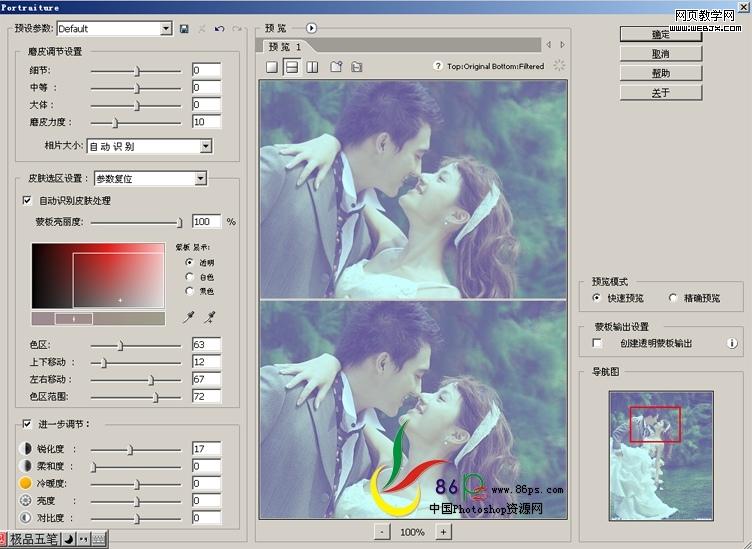Go to next preview tab arrow
This screenshot has height=549, width=752.
pos(563,45)
